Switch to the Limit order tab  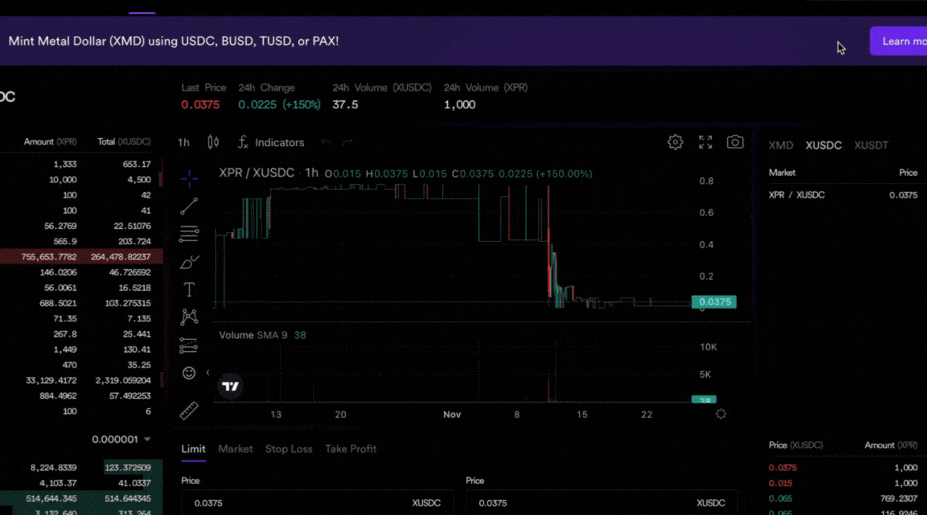193,449
